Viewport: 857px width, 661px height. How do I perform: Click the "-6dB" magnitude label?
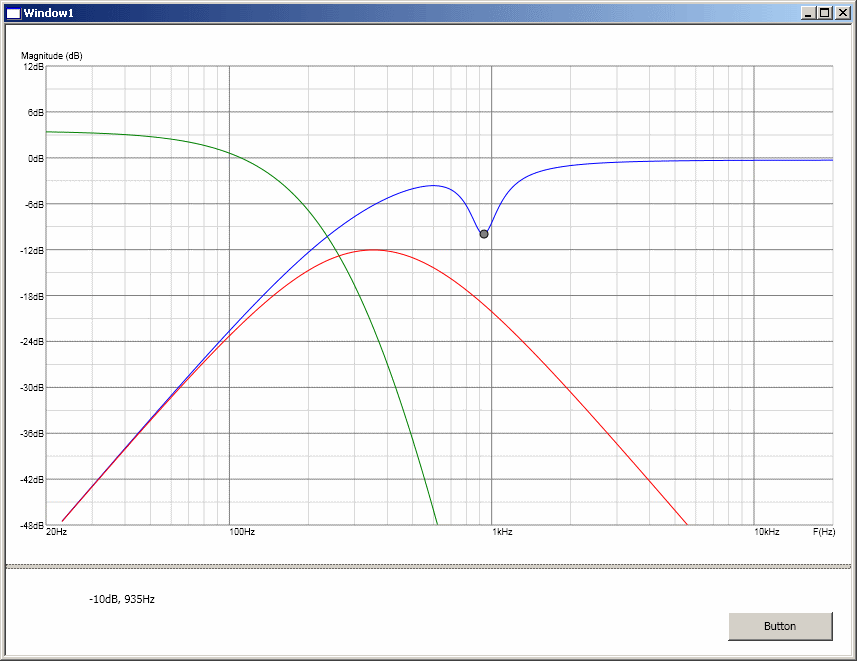click(x=34, y=204)
